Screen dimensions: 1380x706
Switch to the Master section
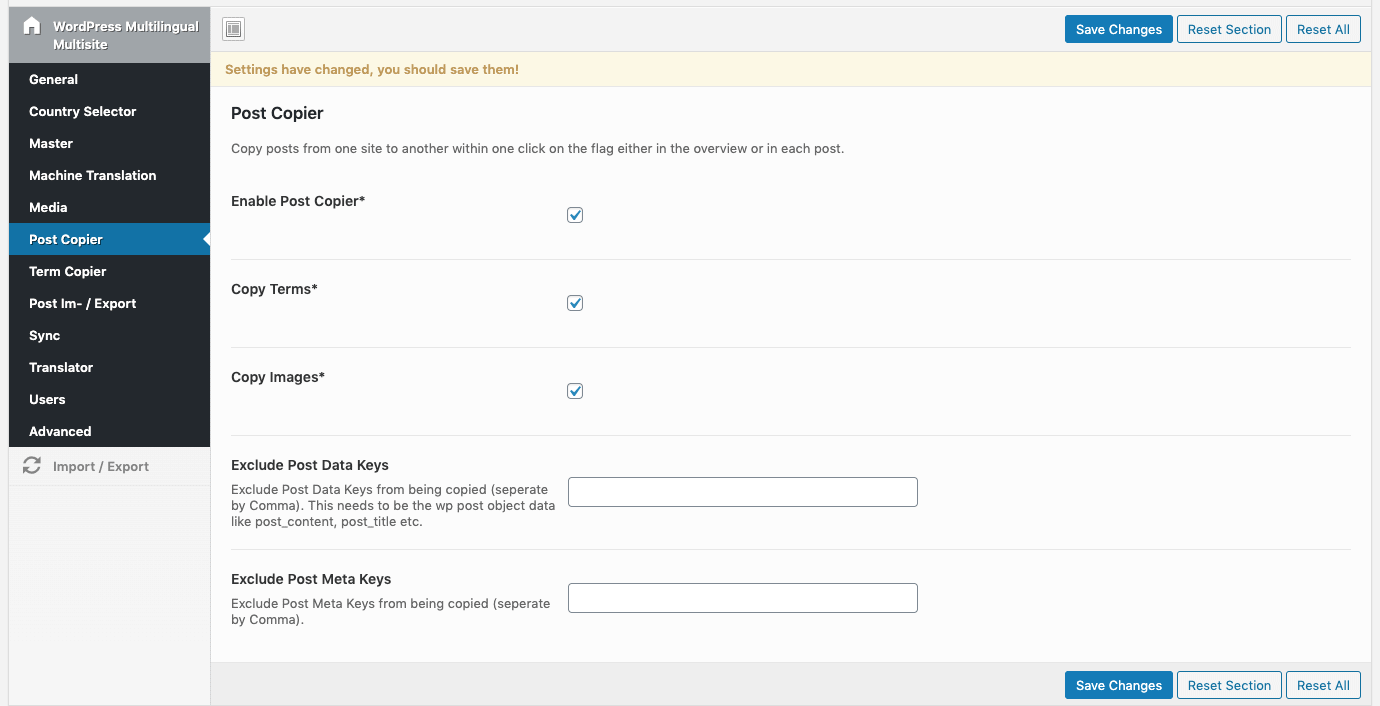coord(51,143)
